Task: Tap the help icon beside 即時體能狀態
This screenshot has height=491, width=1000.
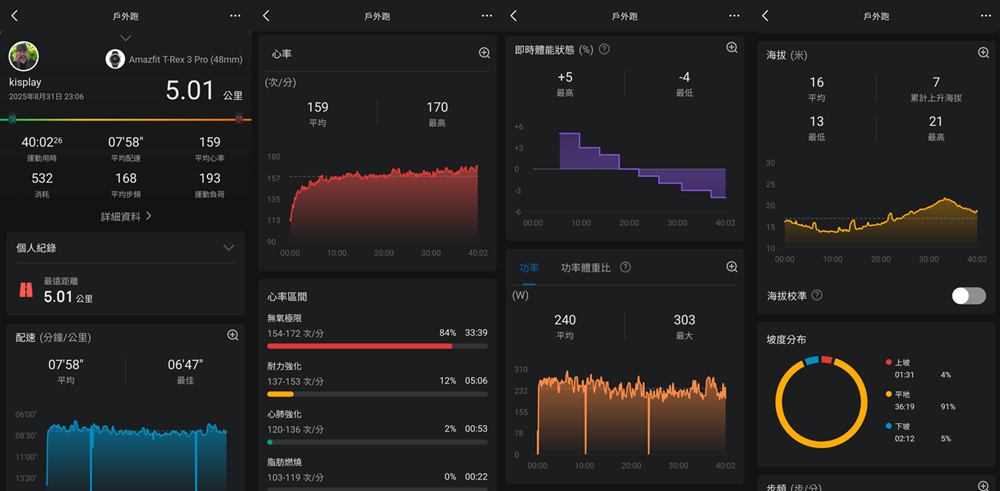Action: [x=604, y=49]
